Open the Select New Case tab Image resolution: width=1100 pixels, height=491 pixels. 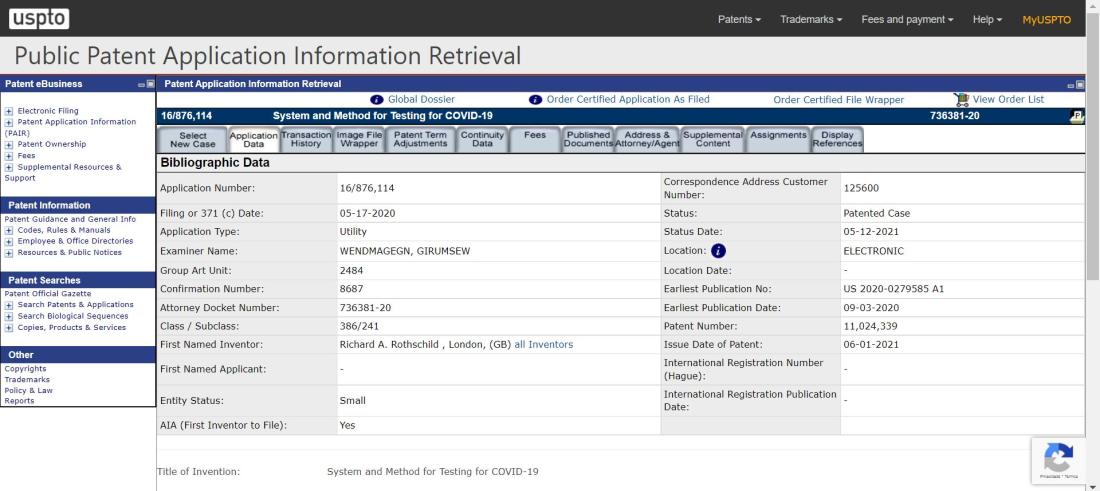[x=193, y=140]
